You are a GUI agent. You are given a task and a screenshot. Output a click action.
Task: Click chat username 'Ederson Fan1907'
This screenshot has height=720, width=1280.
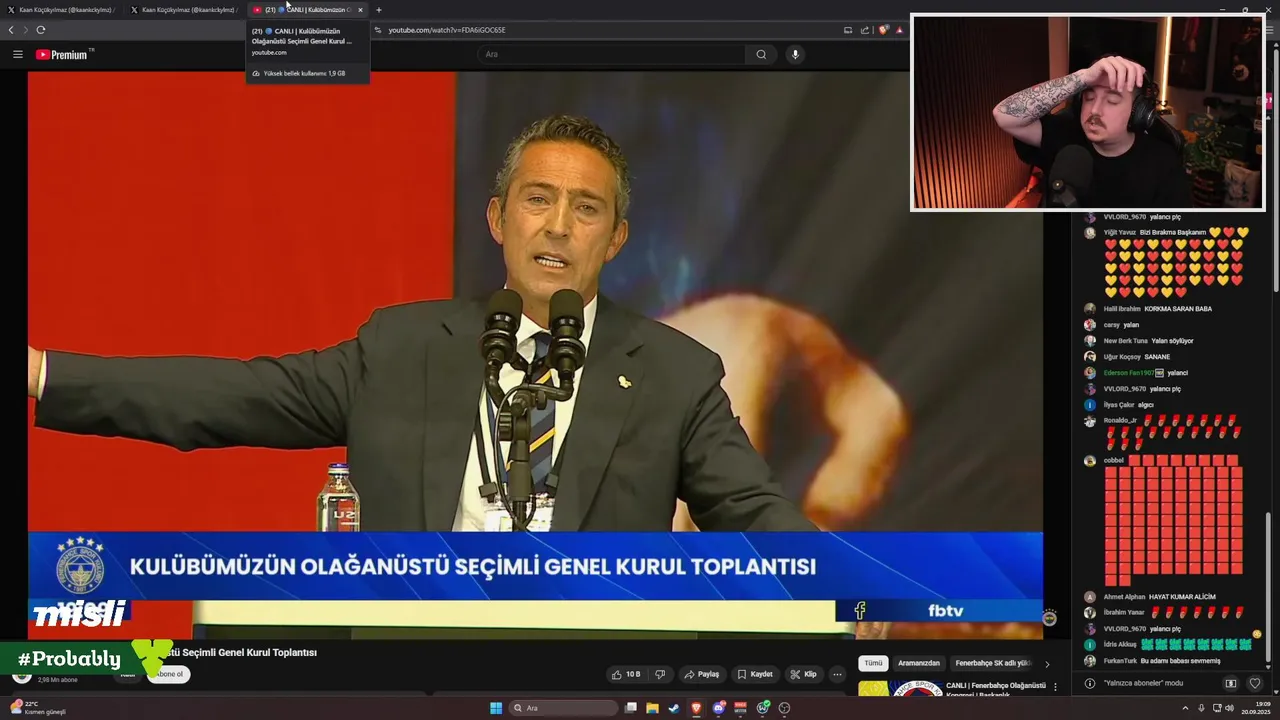(x=1128, y=373)
